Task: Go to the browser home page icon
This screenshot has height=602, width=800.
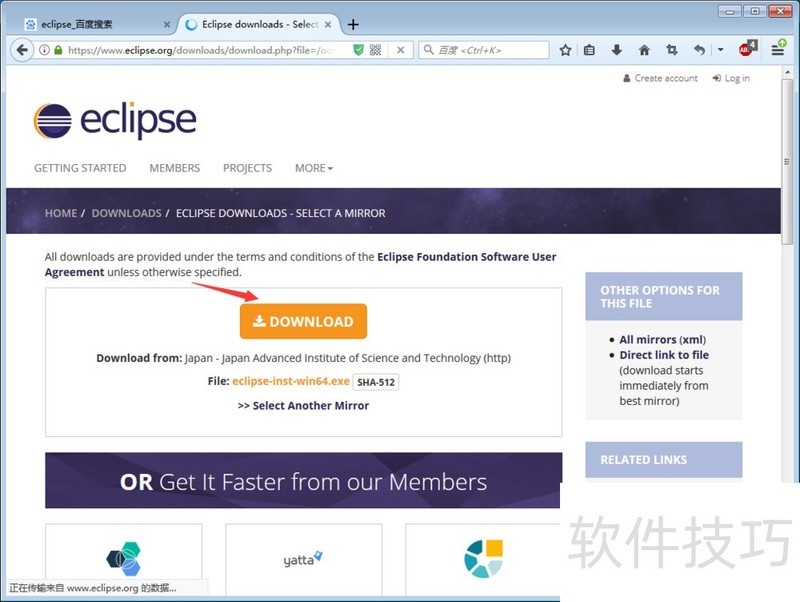Action: pyautogui.click(x=644, y=50)
